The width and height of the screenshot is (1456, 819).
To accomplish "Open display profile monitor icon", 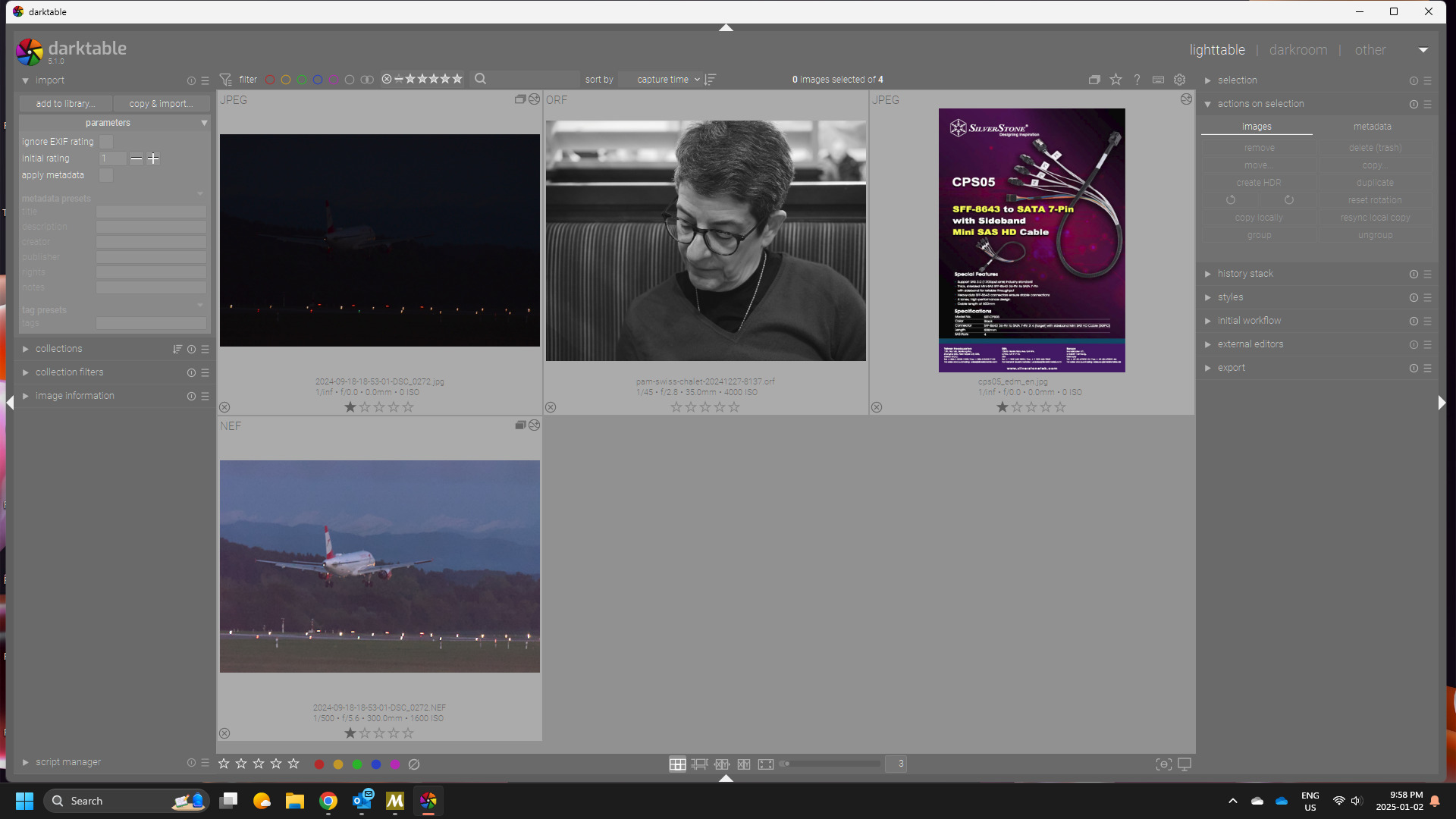I will tap(1185, 764).
